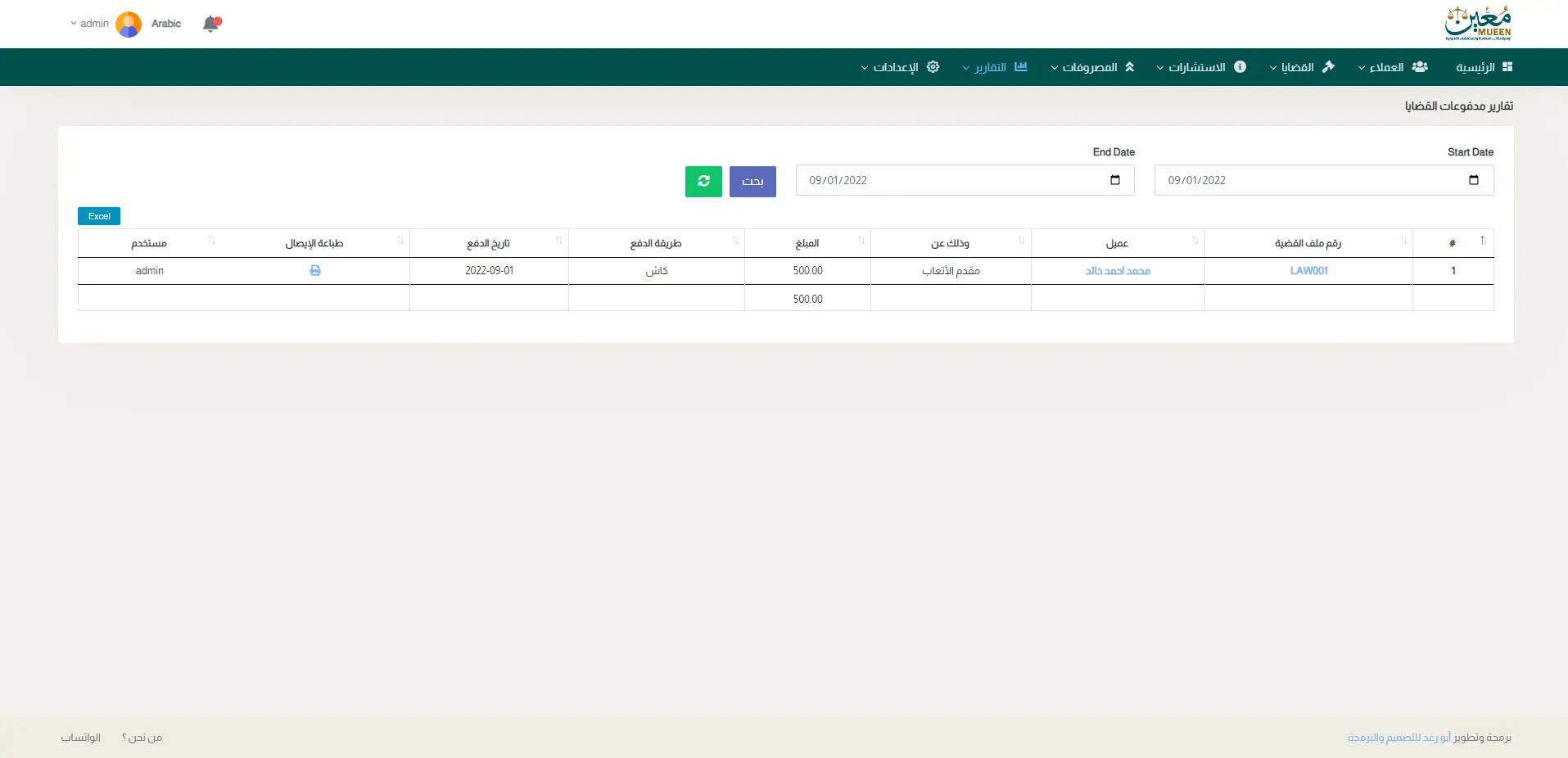Open the القضايا cases menu
Viewport: 1568px width, 758px height.
pos(1301,67)
